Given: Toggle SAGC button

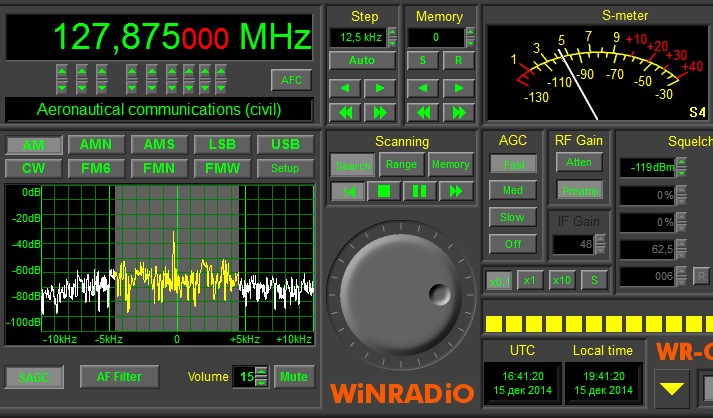Looking at the screenshot, I should pos(35,378).
